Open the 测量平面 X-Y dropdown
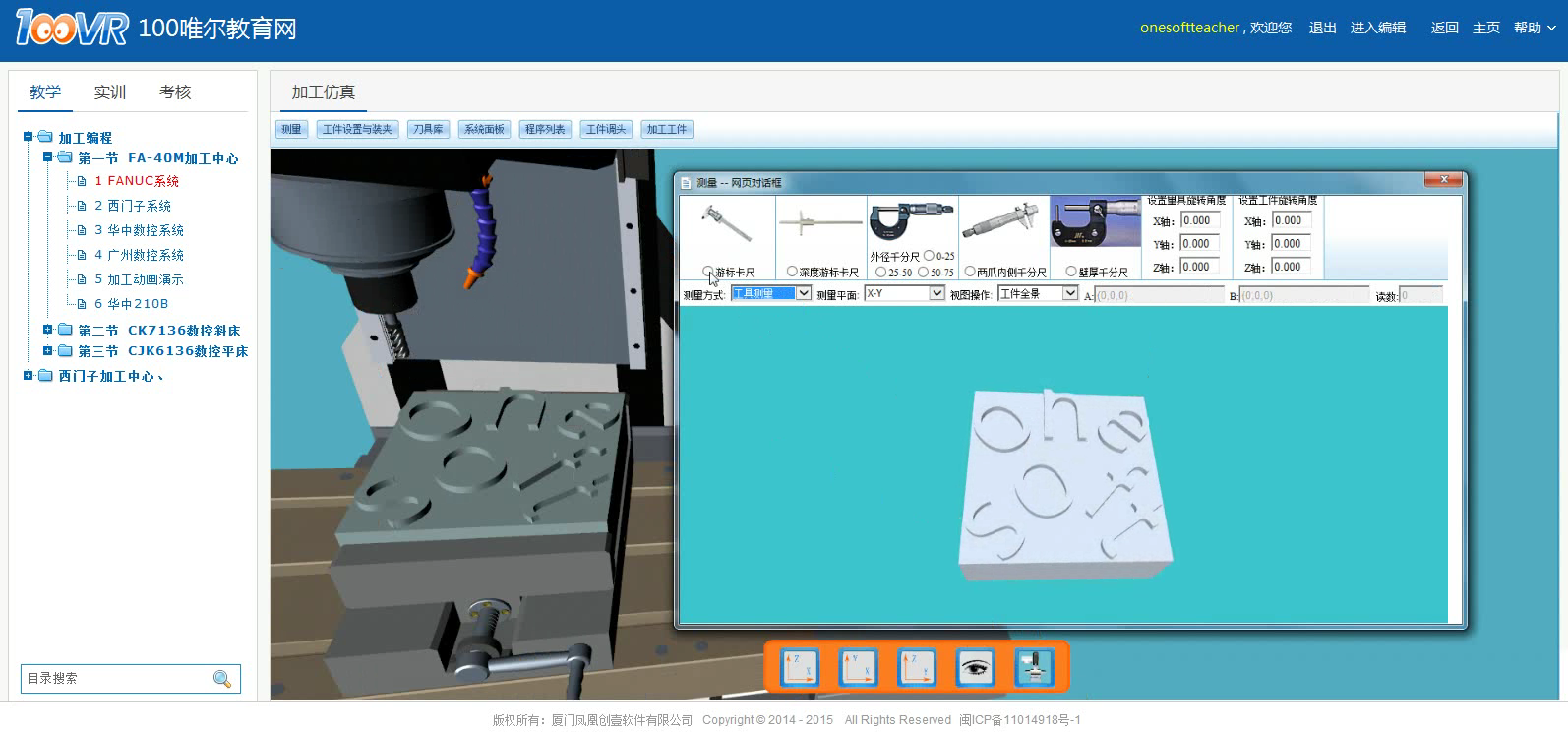The width and height of the screenshot is (1568, 732). 936,293
